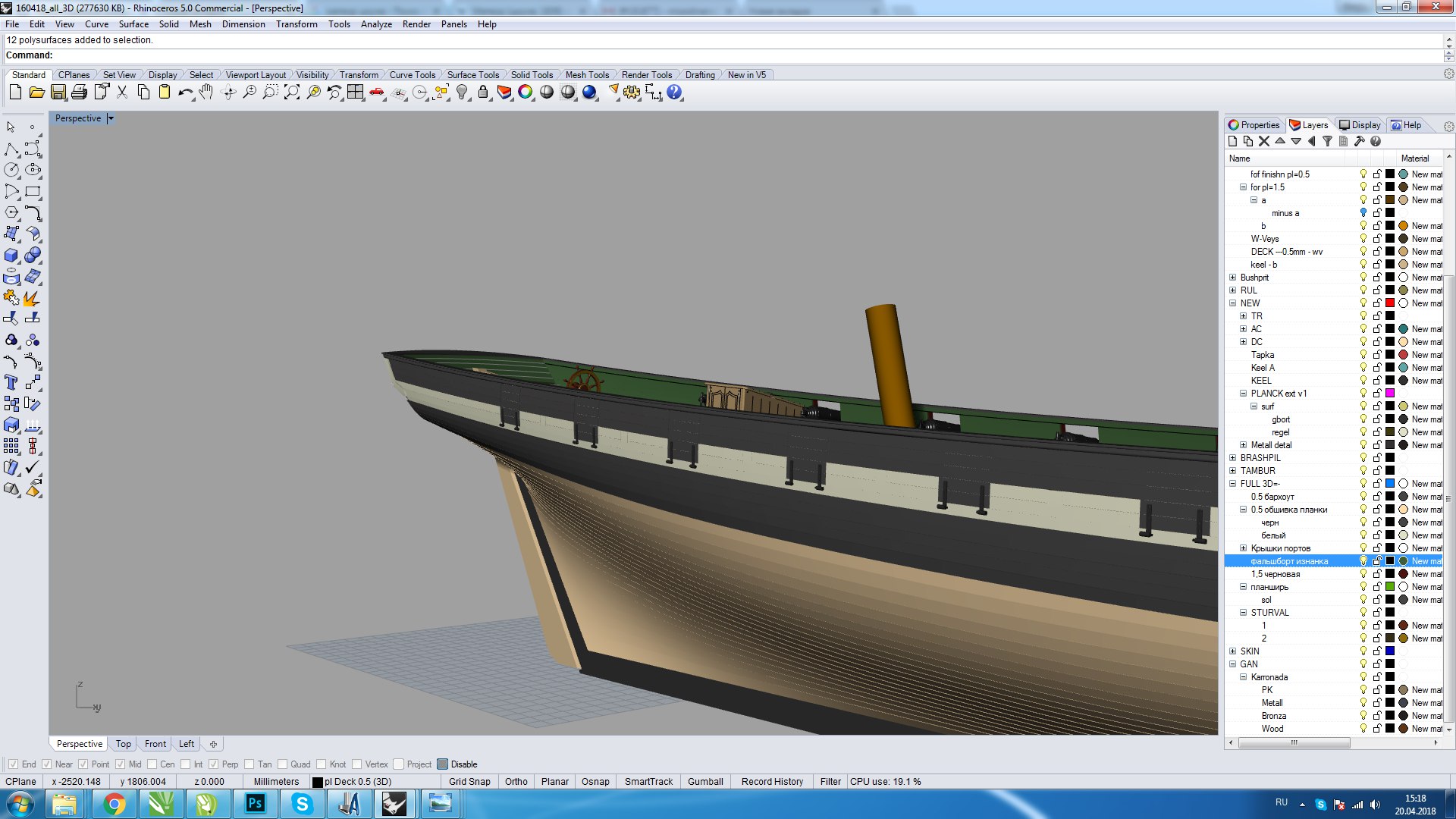Click the red car Set View icon

pos(377,93)
